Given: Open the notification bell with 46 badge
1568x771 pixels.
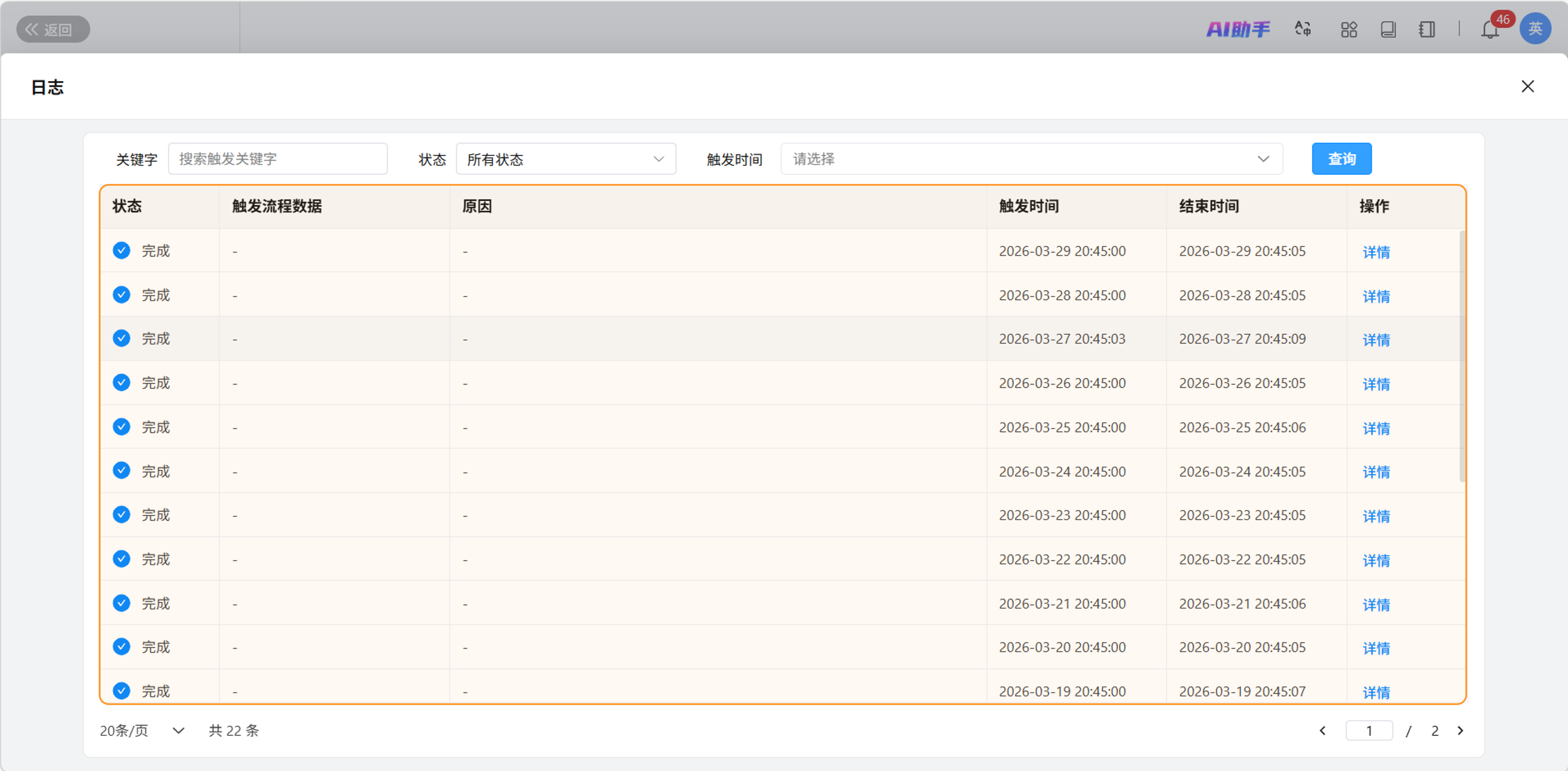Looking at the screenshot, I should [1490, 29].
